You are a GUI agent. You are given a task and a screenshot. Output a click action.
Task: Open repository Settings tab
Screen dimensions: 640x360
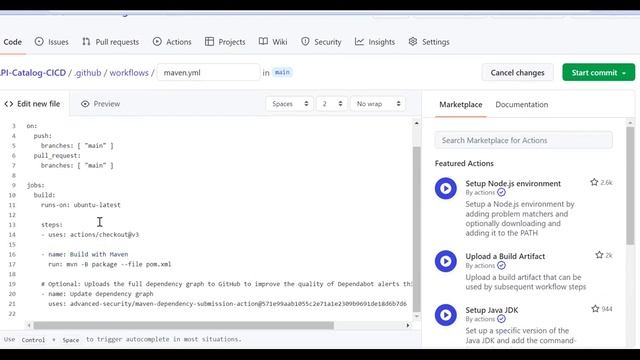[429, 42]
